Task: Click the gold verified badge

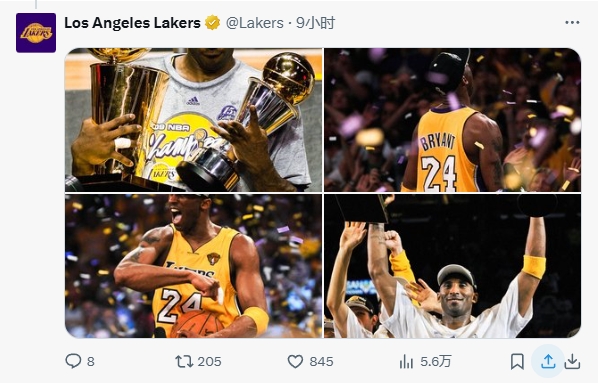Action: (x=212, y=23)
